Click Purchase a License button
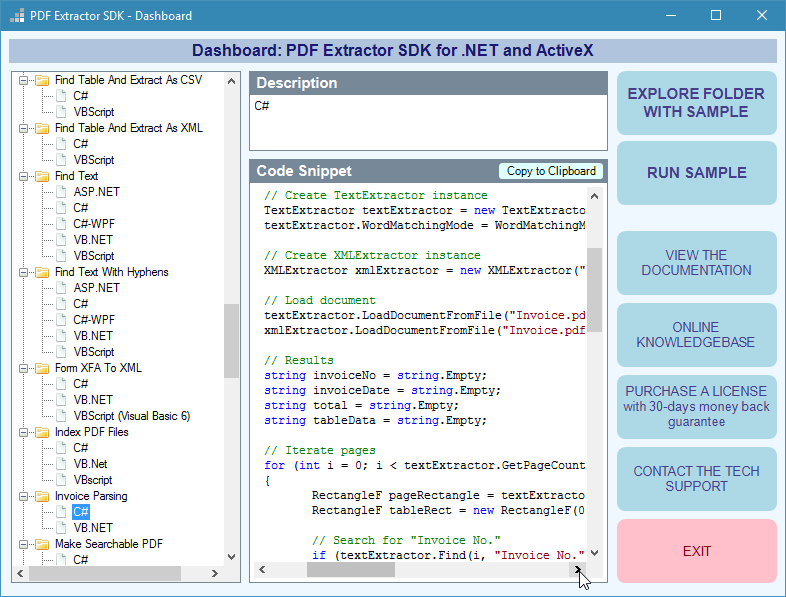Viewport: 786px width, 597px height. point(696,407)
